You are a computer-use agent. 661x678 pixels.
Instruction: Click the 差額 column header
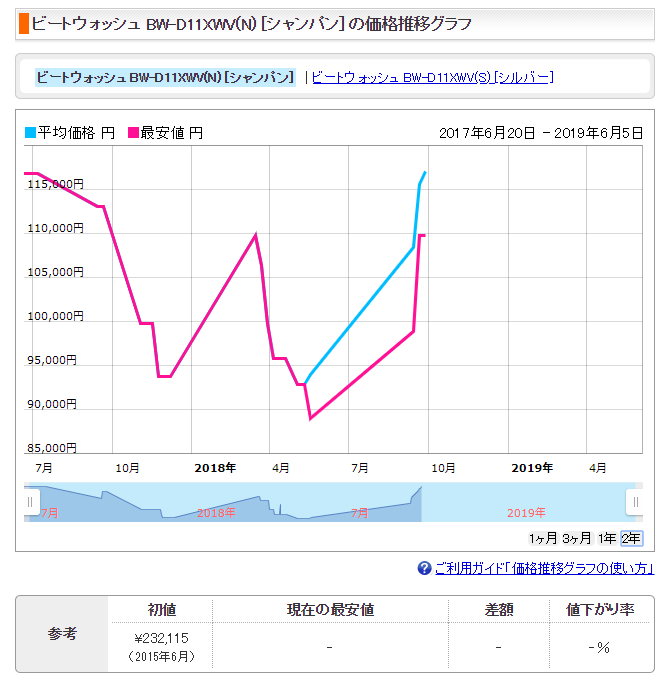click(x=499, y=610)
